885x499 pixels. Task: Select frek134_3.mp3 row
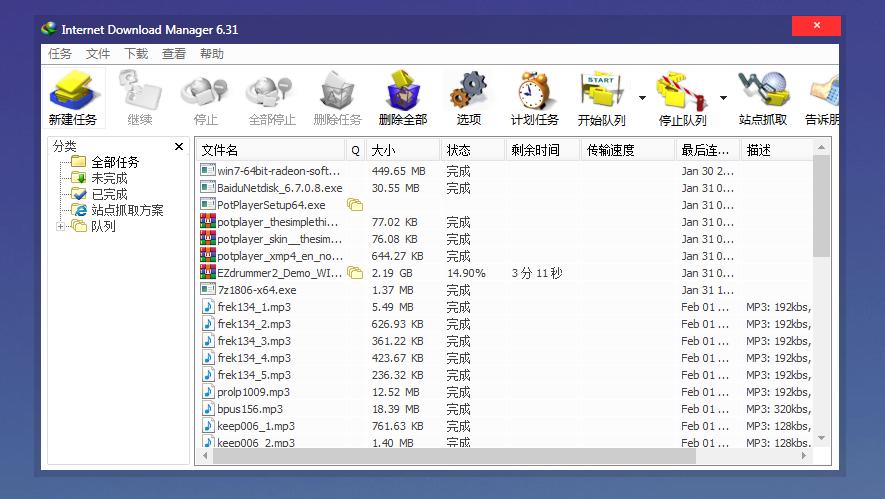click(505, 341)
